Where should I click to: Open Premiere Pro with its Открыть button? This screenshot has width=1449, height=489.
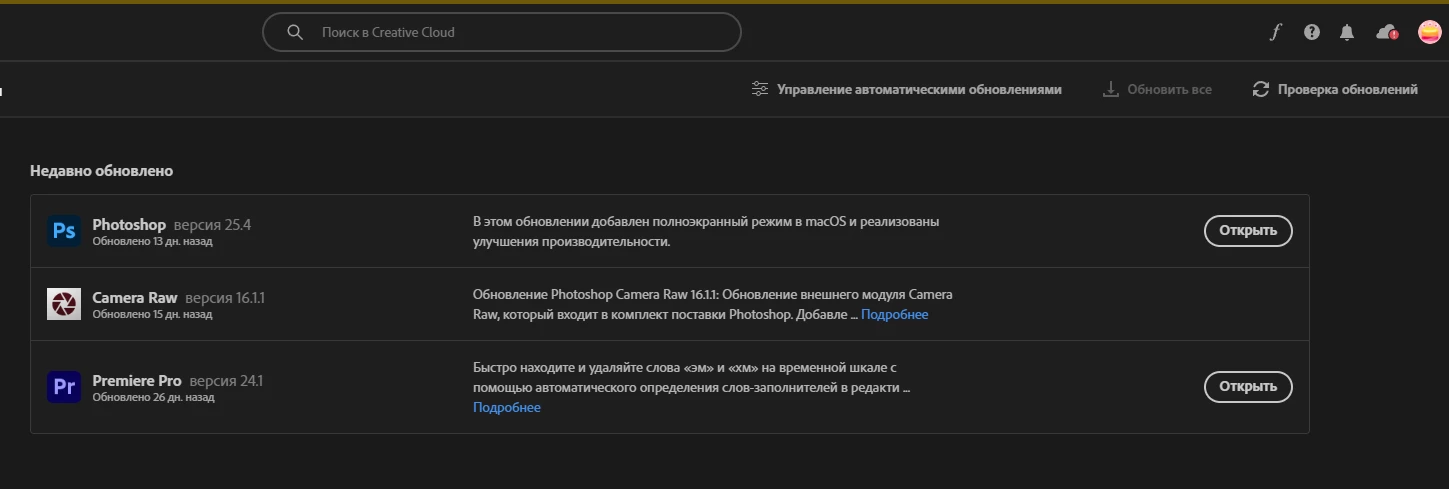click(1248, 386)
